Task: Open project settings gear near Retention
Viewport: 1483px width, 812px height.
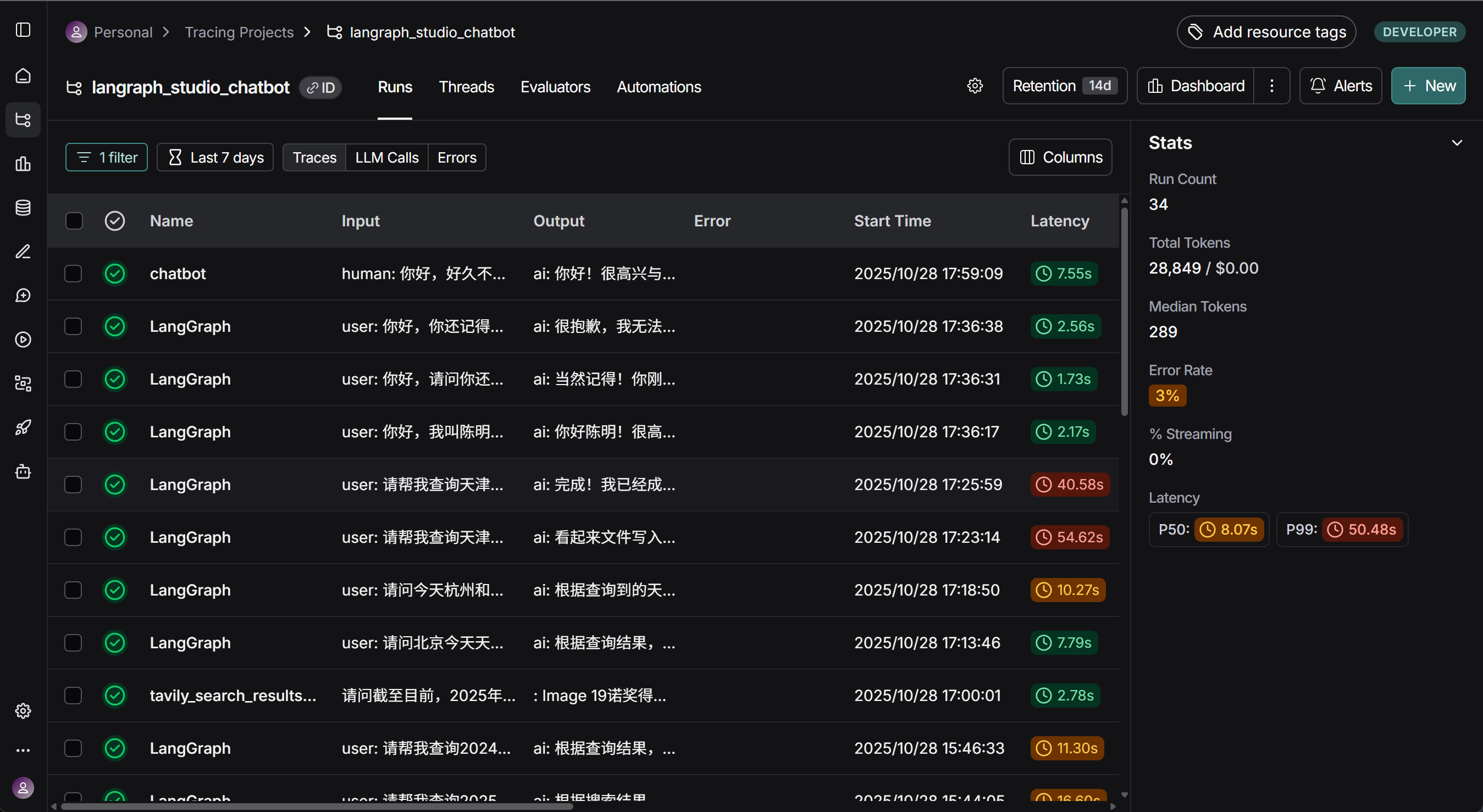Action: (x=975, y=86)
